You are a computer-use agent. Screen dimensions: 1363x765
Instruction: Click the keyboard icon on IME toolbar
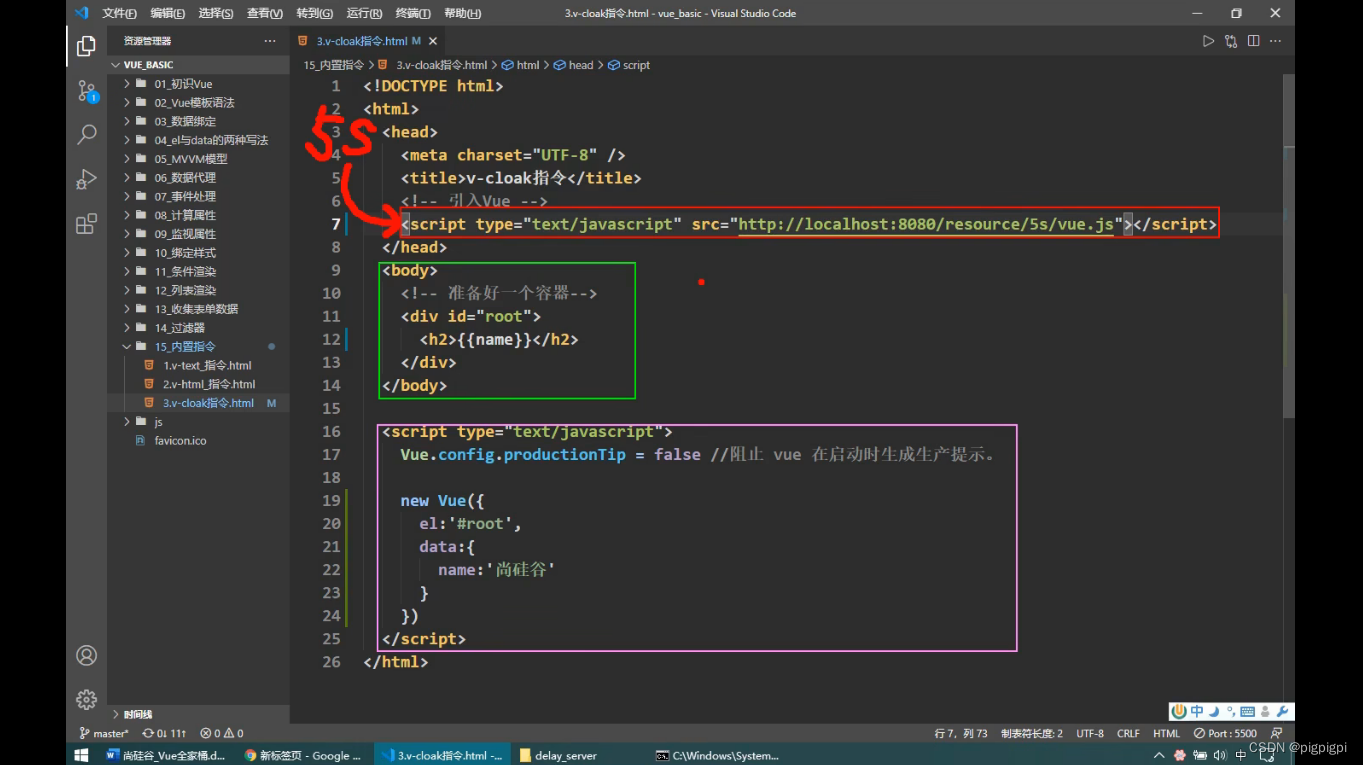[x=1246, y=712]
